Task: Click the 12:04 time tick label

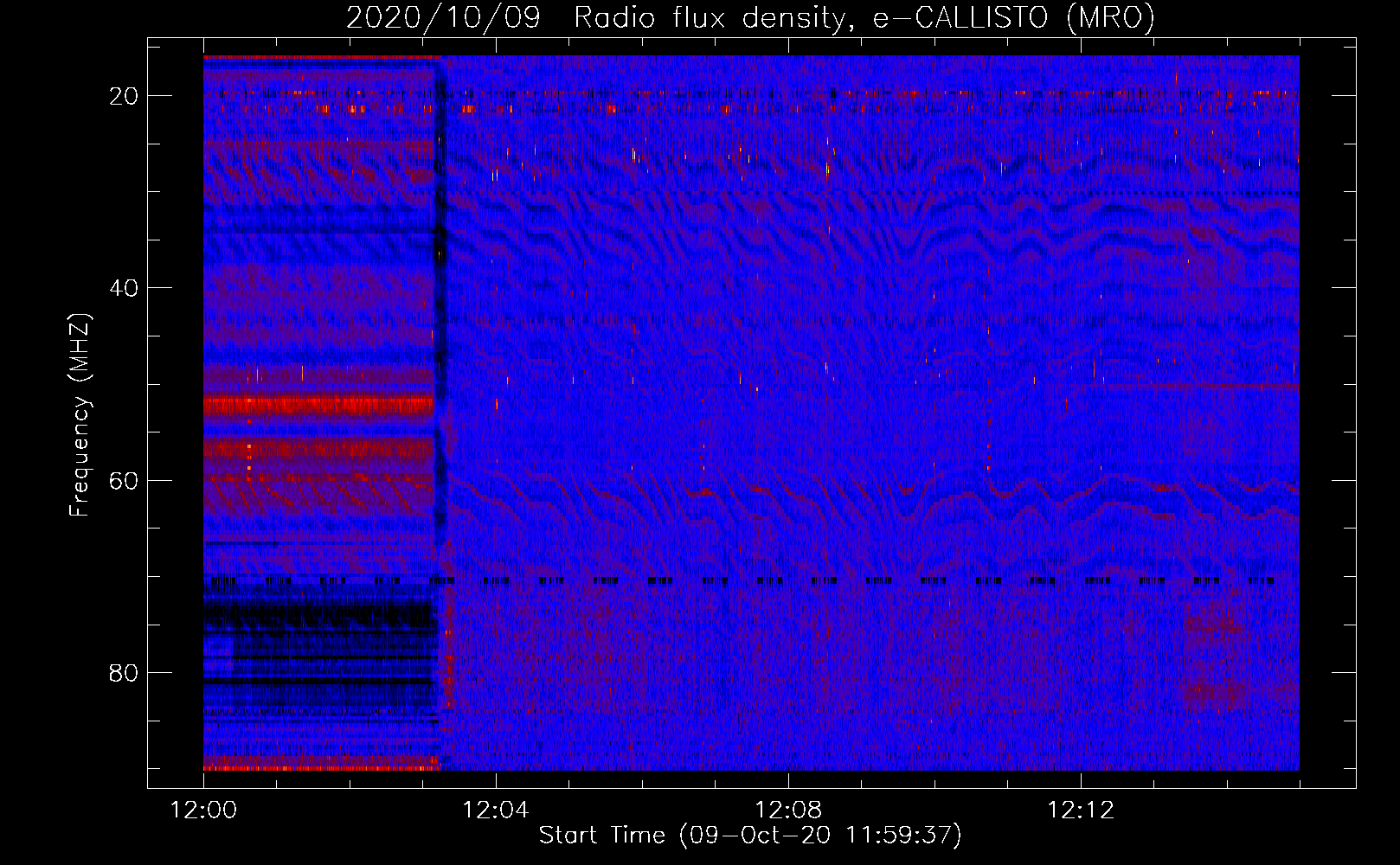Action: (x=495, y=811)
